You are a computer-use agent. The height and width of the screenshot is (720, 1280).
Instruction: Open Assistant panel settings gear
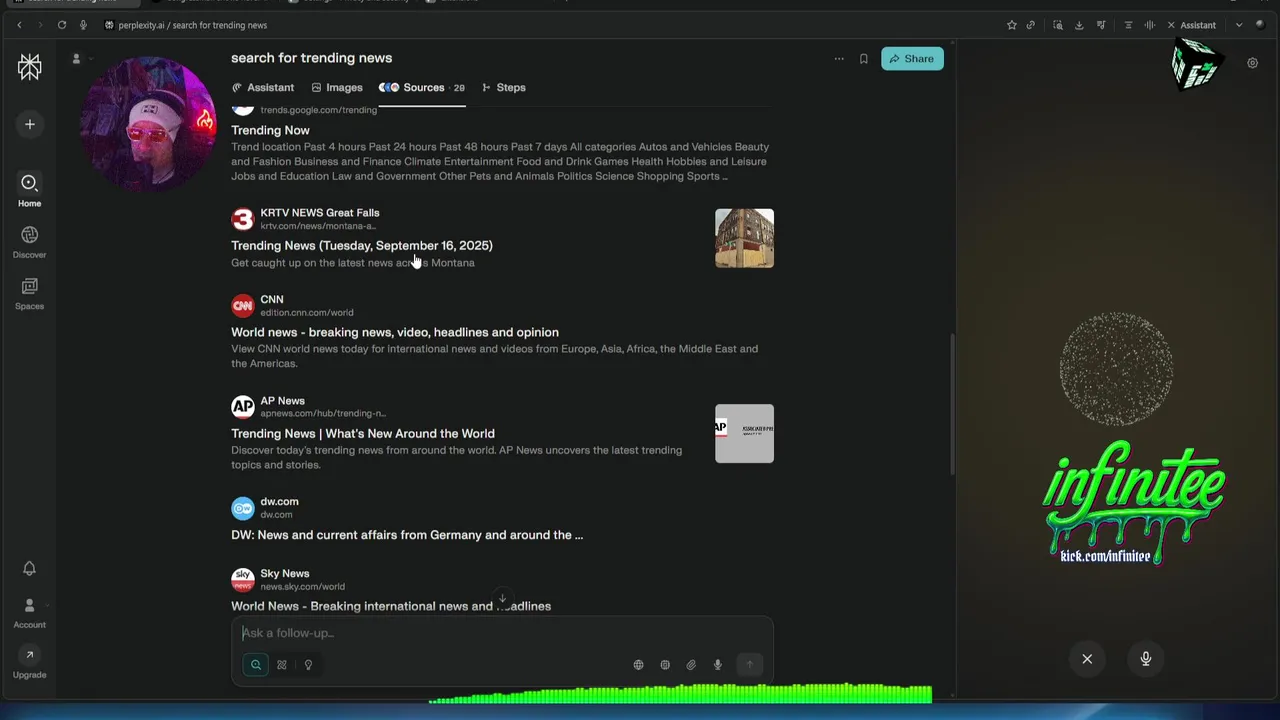coord(1252,63)
